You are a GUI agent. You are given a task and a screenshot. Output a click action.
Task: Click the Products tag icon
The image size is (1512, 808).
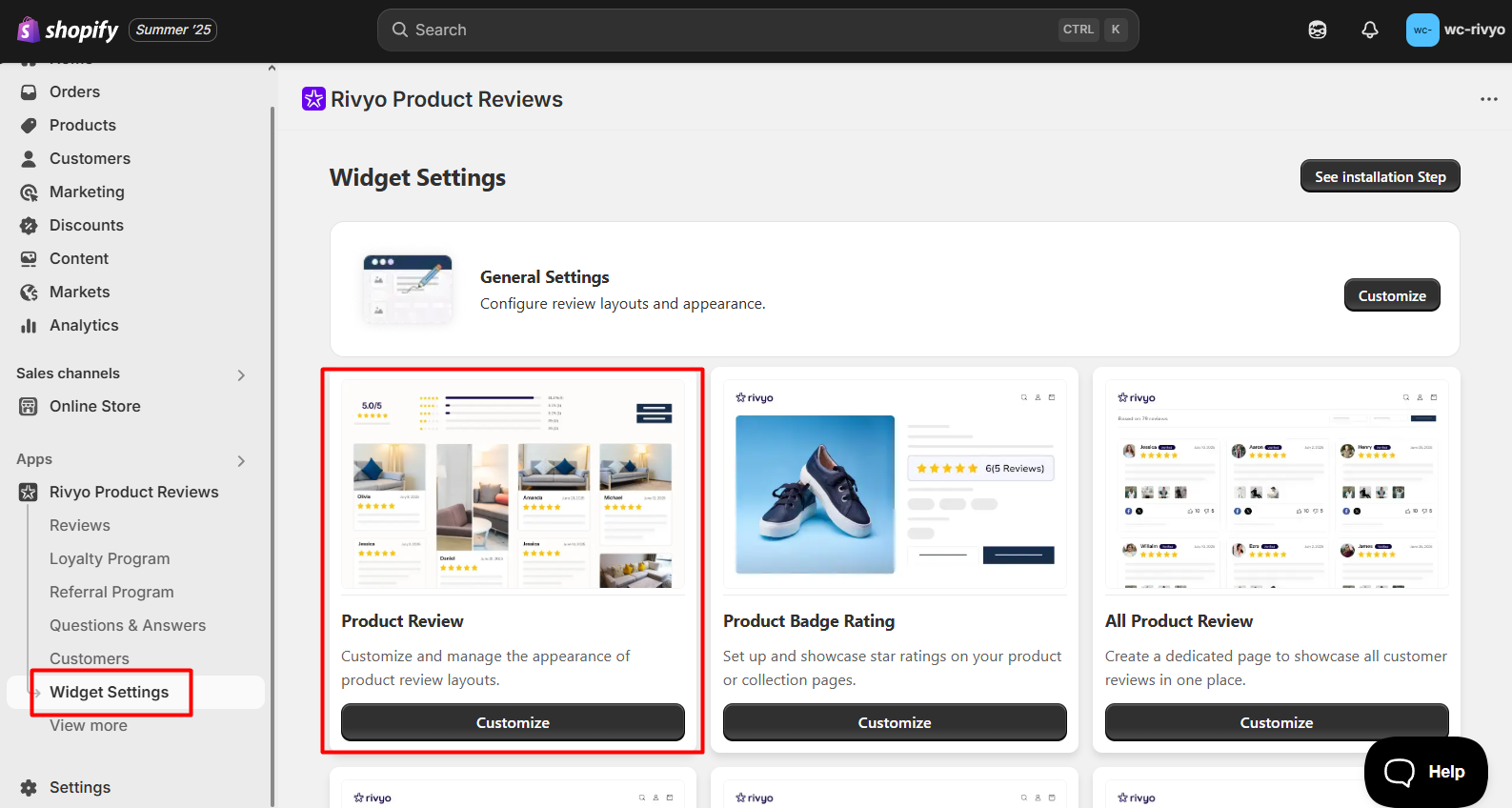[29, 126]
